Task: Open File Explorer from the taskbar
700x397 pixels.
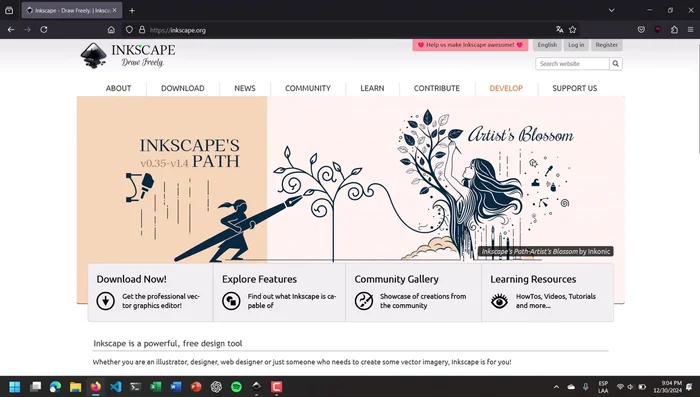Action: (75, 387)
